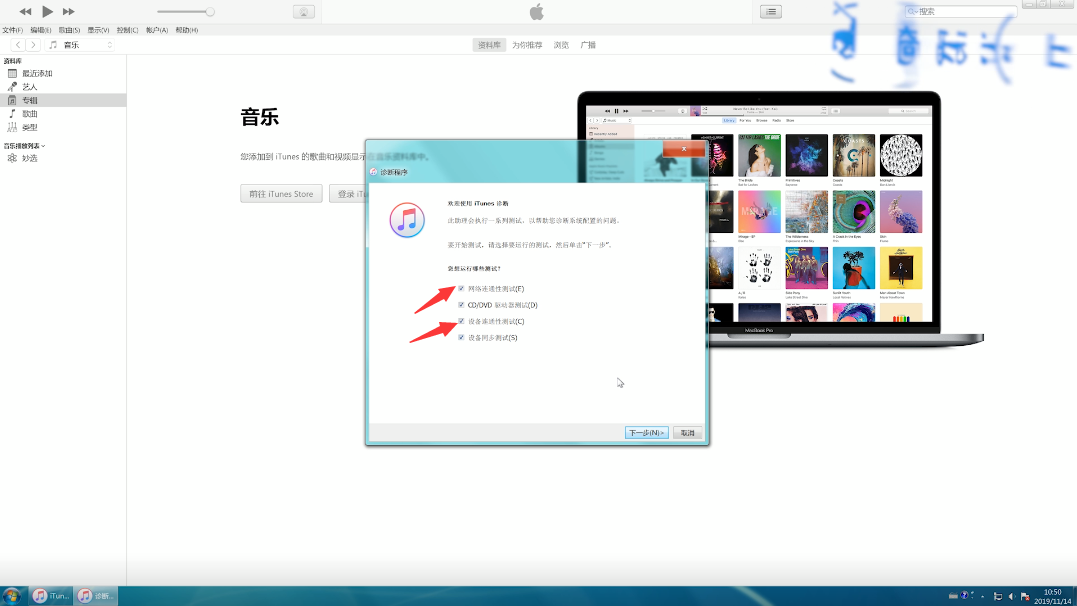Open the 文件(F) menu

12,30
